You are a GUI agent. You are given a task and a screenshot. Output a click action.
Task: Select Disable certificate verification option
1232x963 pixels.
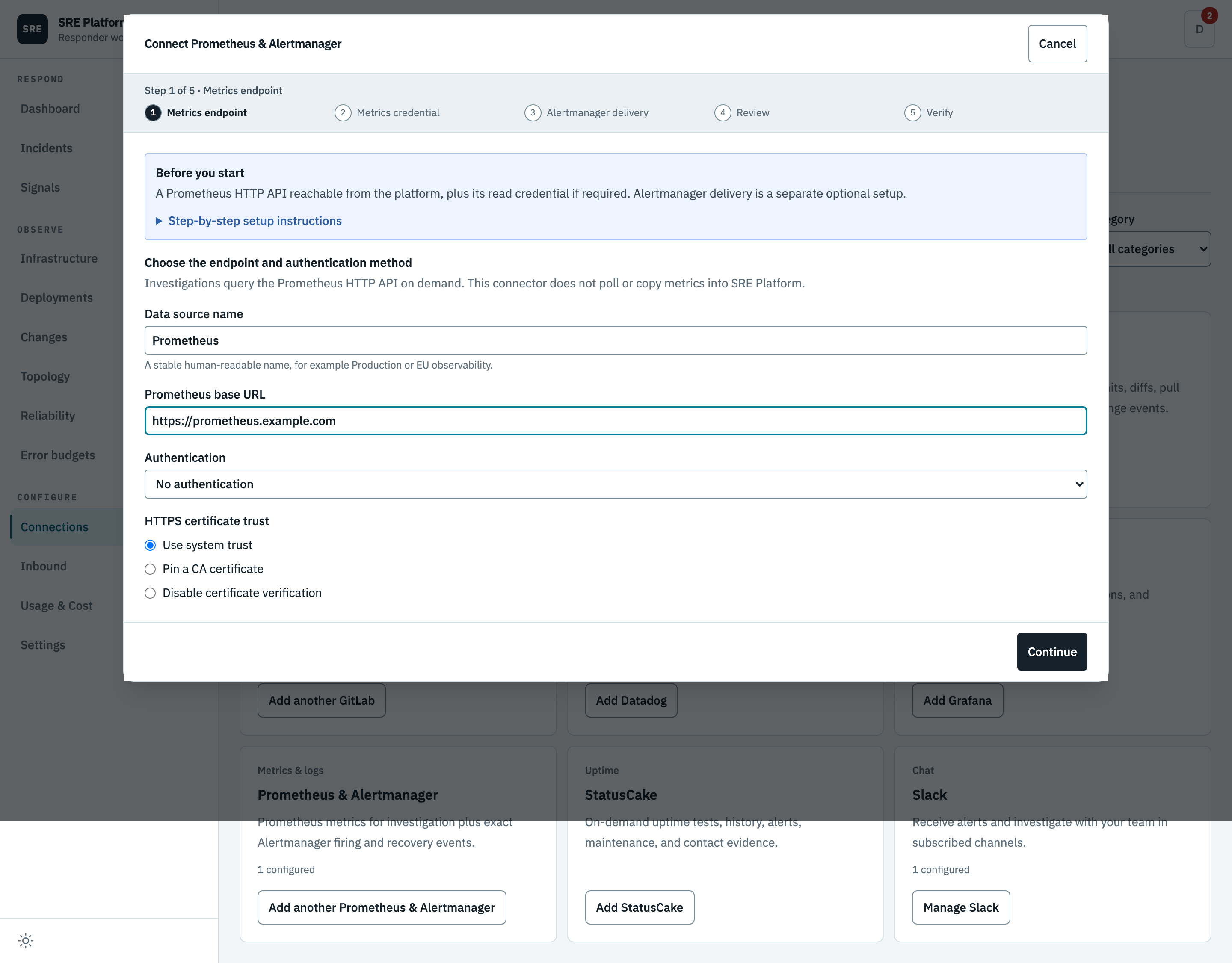point(150,593)
